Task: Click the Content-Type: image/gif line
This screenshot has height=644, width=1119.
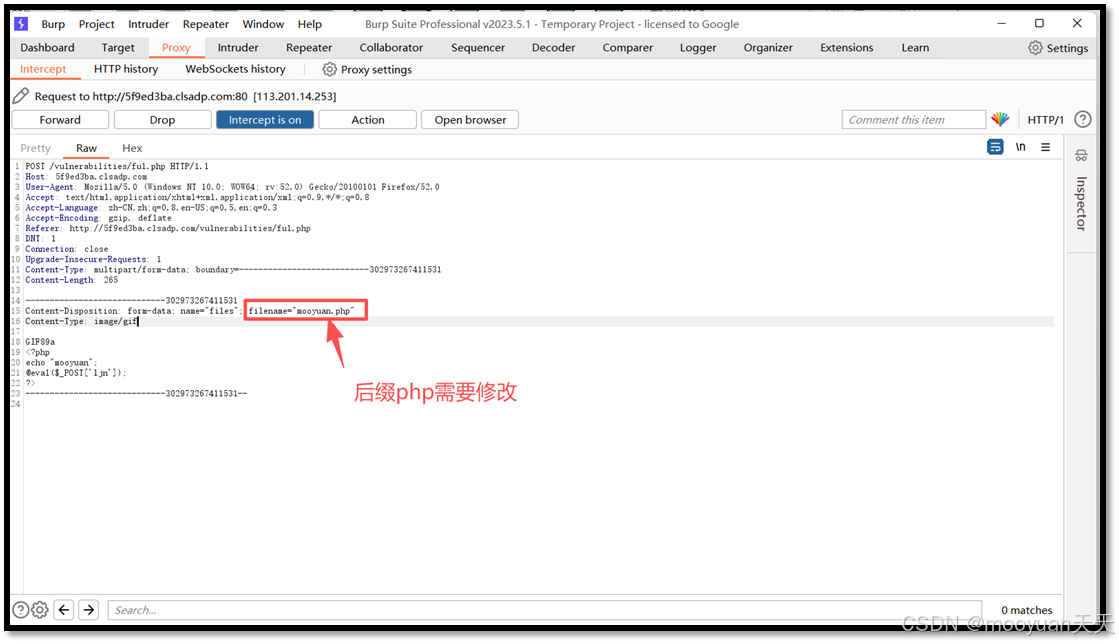Action: (81, 321)
